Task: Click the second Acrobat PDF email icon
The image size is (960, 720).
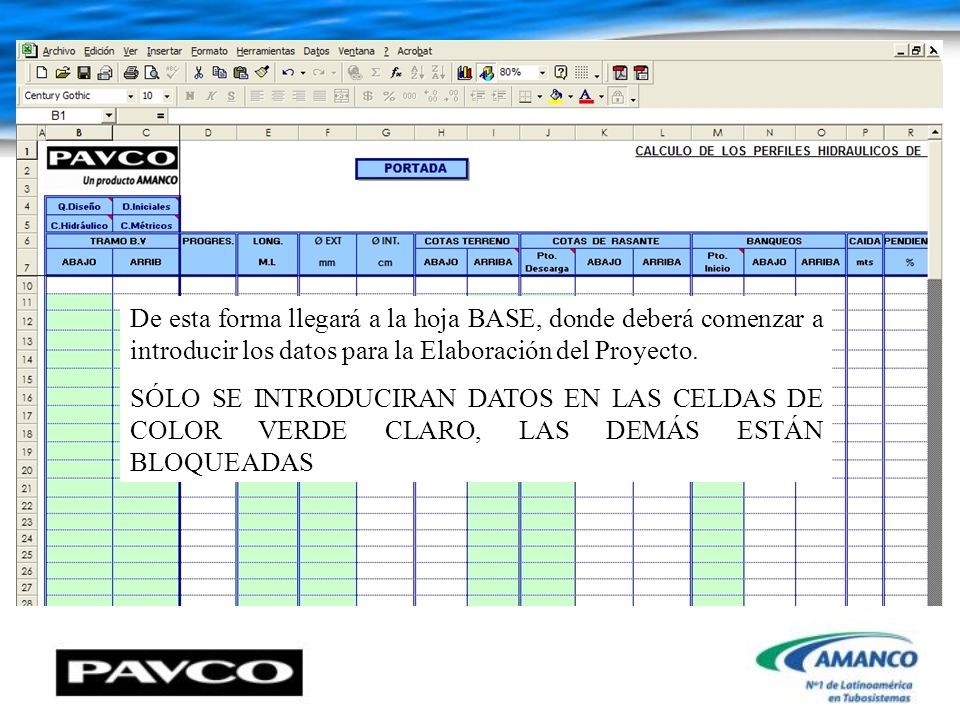Action: point(641,73)
